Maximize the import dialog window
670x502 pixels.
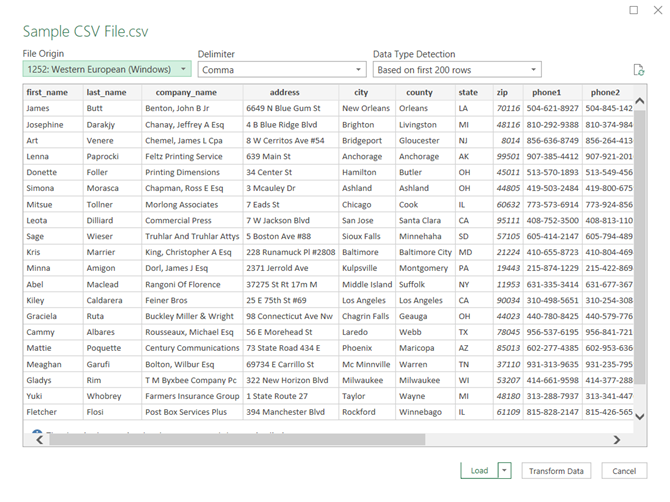coord(634,10)
